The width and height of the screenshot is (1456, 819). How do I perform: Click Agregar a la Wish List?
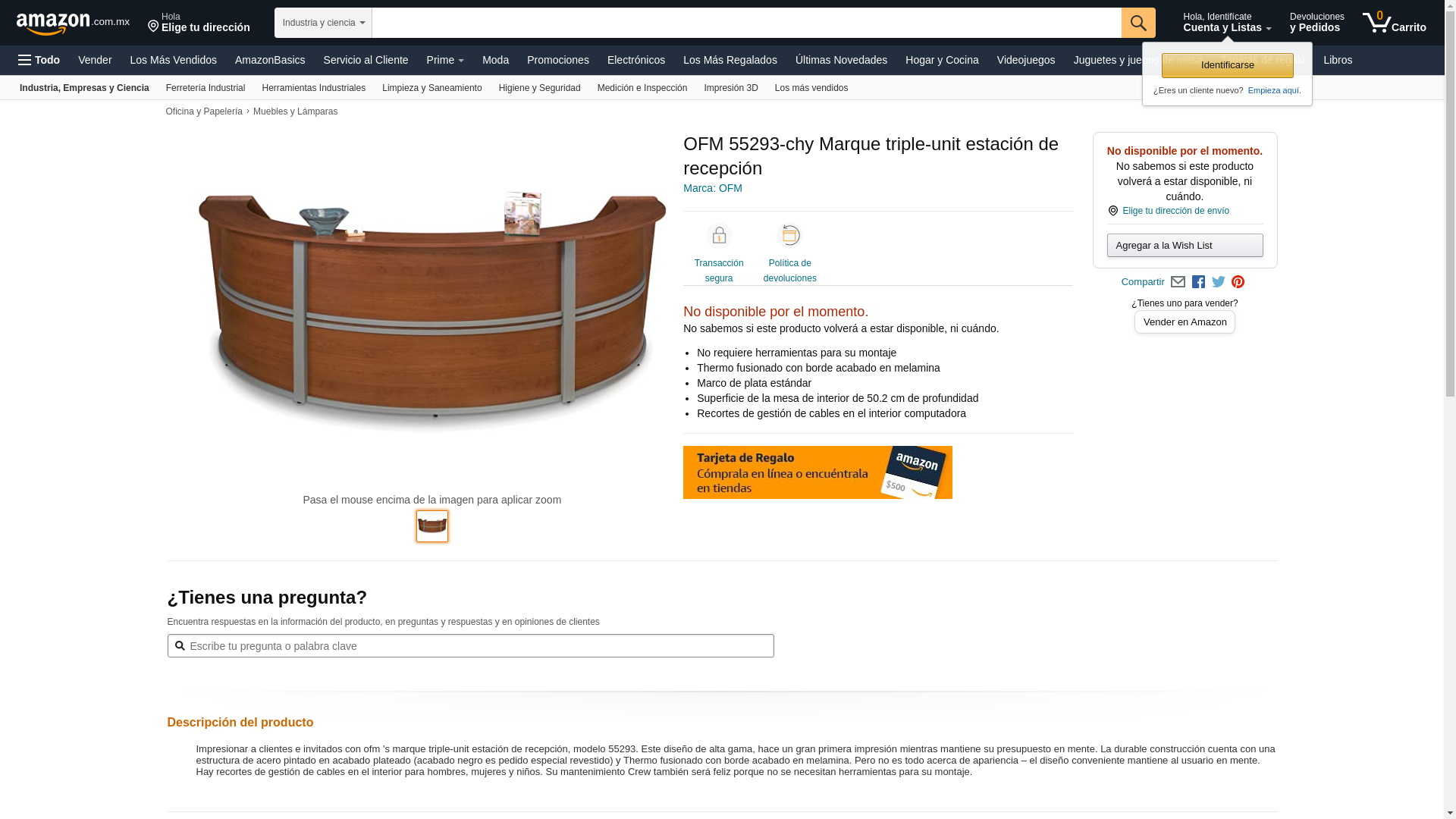tap(1185, 245)
